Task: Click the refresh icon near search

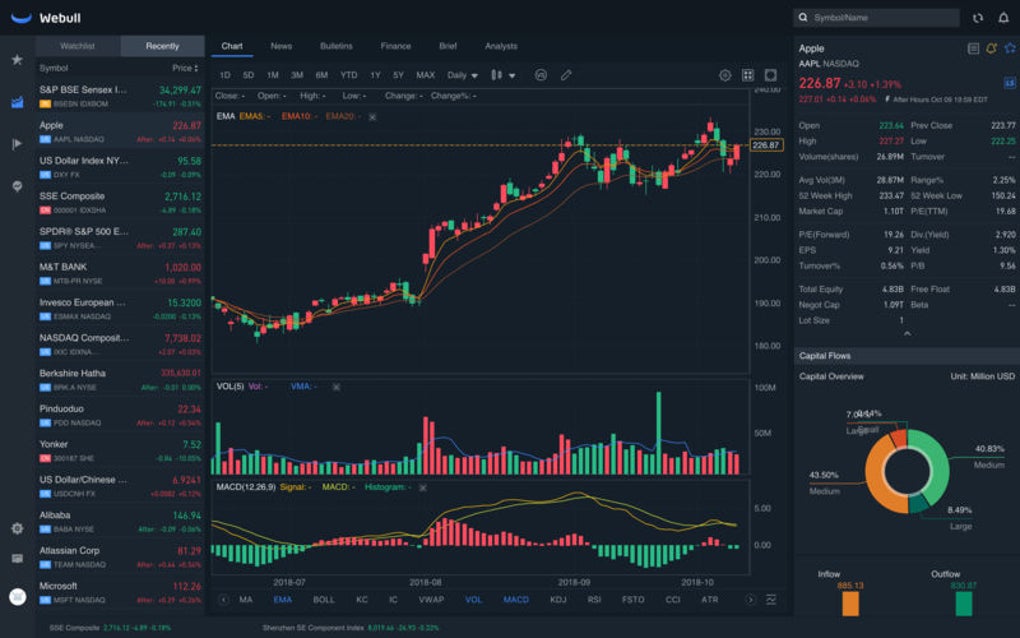Action: [978, 18]
